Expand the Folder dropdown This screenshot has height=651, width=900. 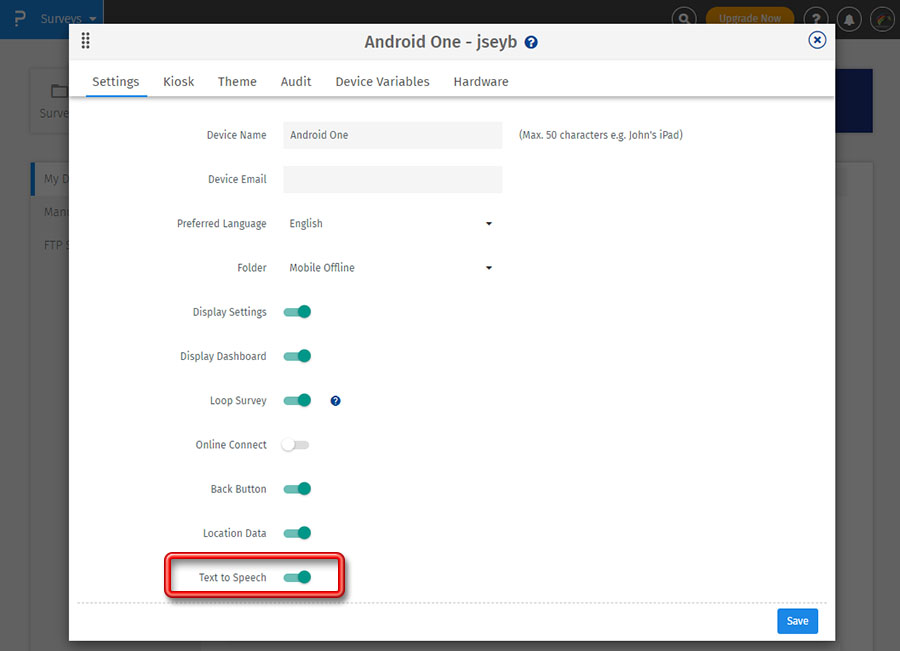coord(392,268)
